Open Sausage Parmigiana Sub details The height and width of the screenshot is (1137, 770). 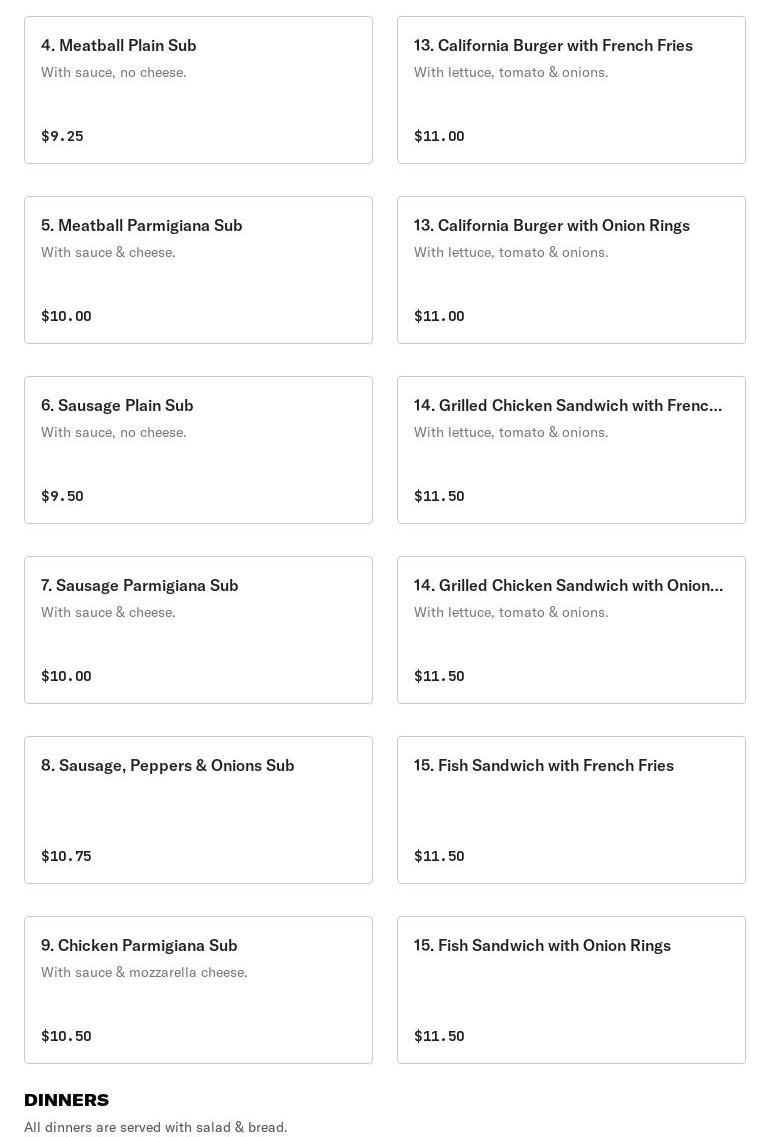(x=198, y=630)
